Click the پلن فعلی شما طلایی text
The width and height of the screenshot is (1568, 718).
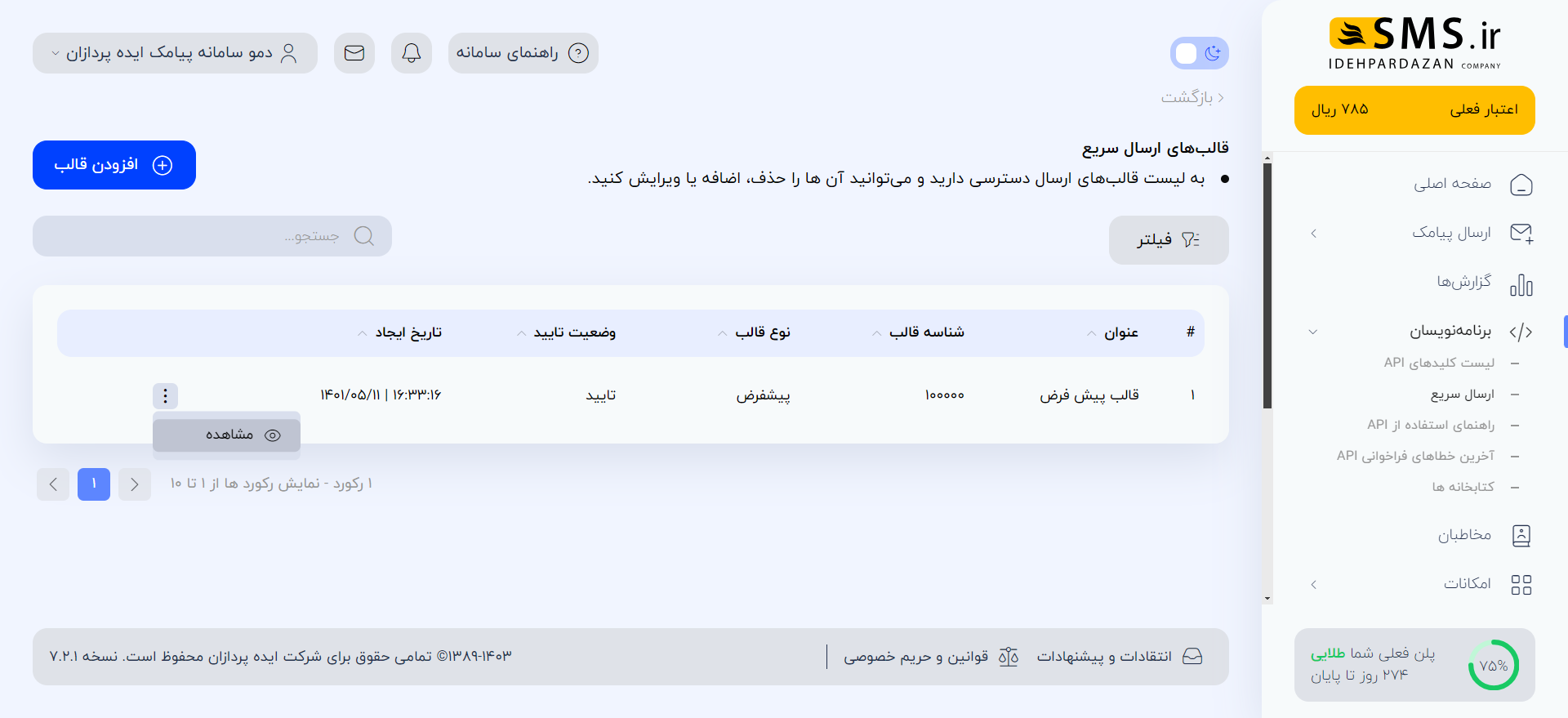tap(1373, 653)
